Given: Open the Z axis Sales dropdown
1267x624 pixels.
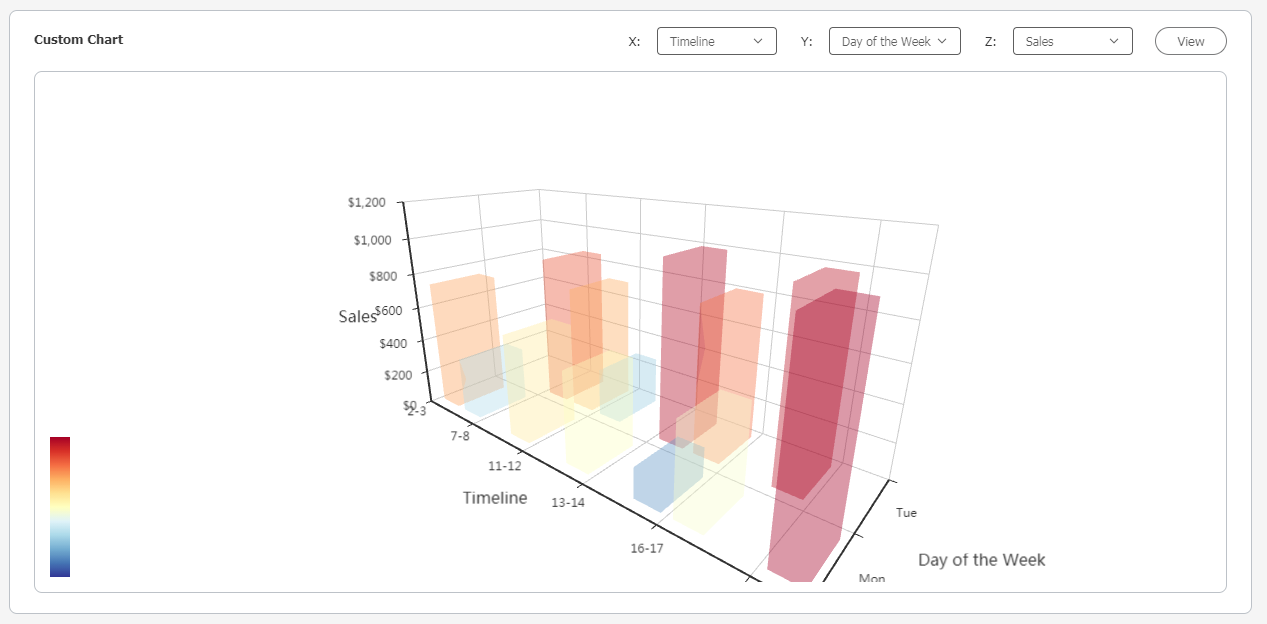Looking at the screenshot, I should click(x=1072, y=41).
